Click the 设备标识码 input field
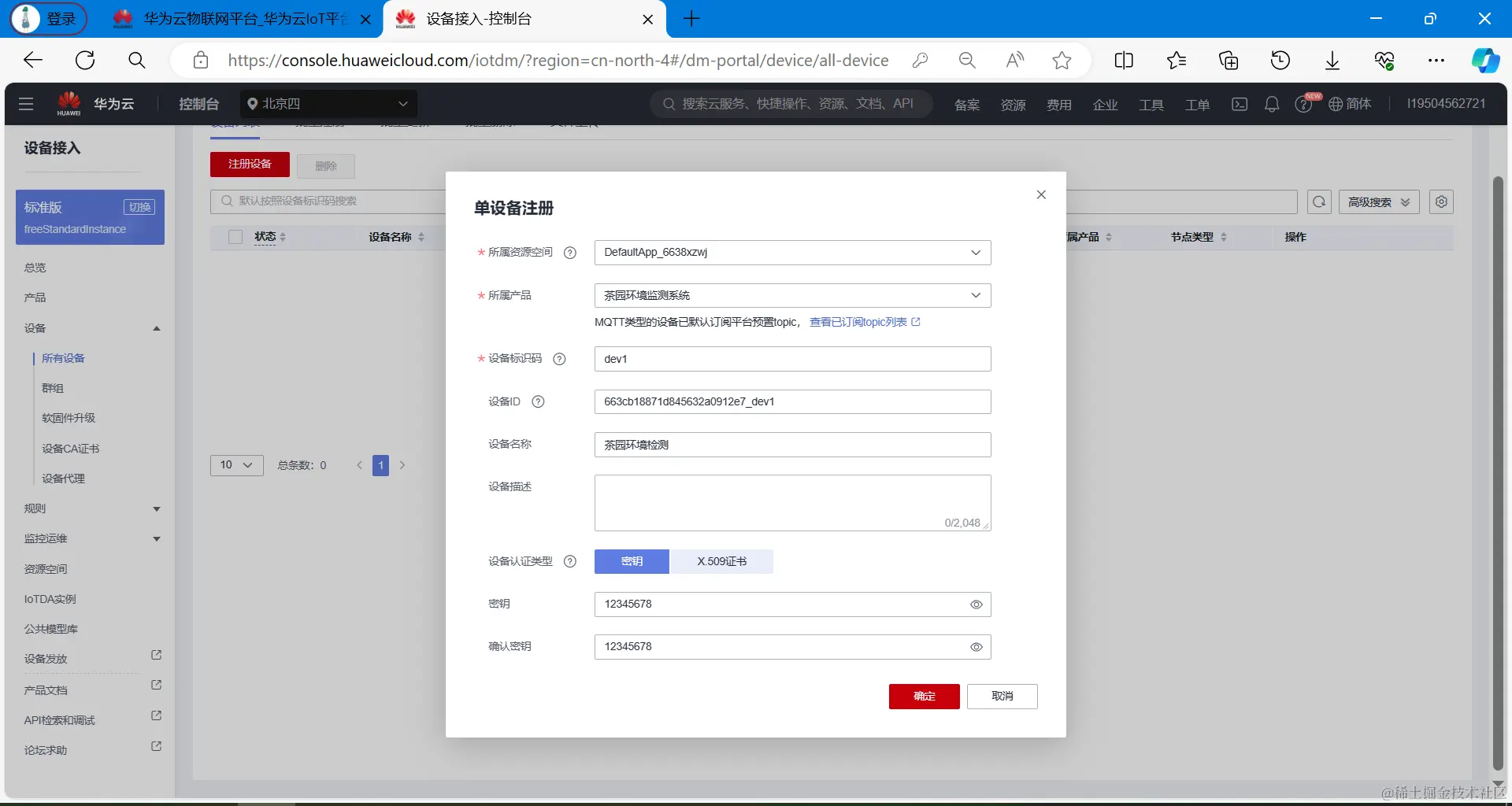Viewport: 1512px width, 806px height. pyautogui.click(x=792, y=359)
